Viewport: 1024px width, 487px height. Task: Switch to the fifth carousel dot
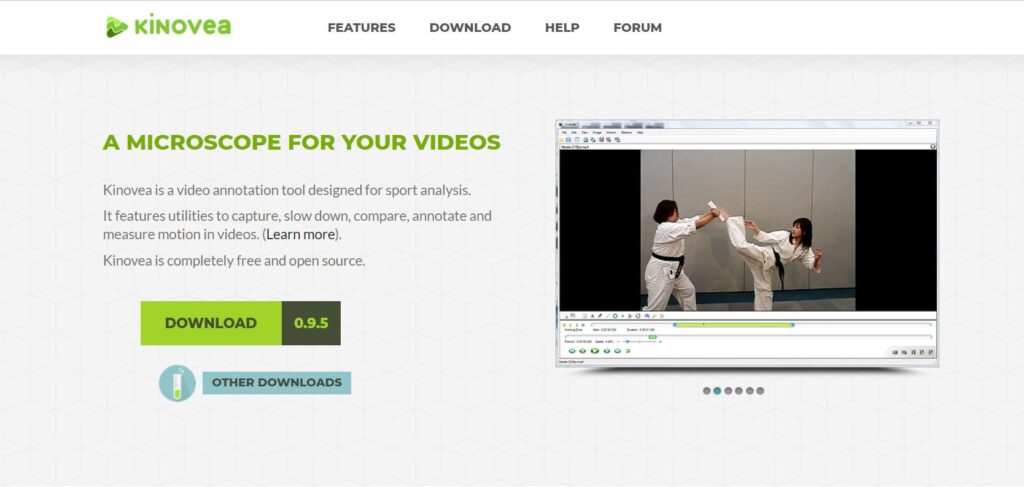750,391
